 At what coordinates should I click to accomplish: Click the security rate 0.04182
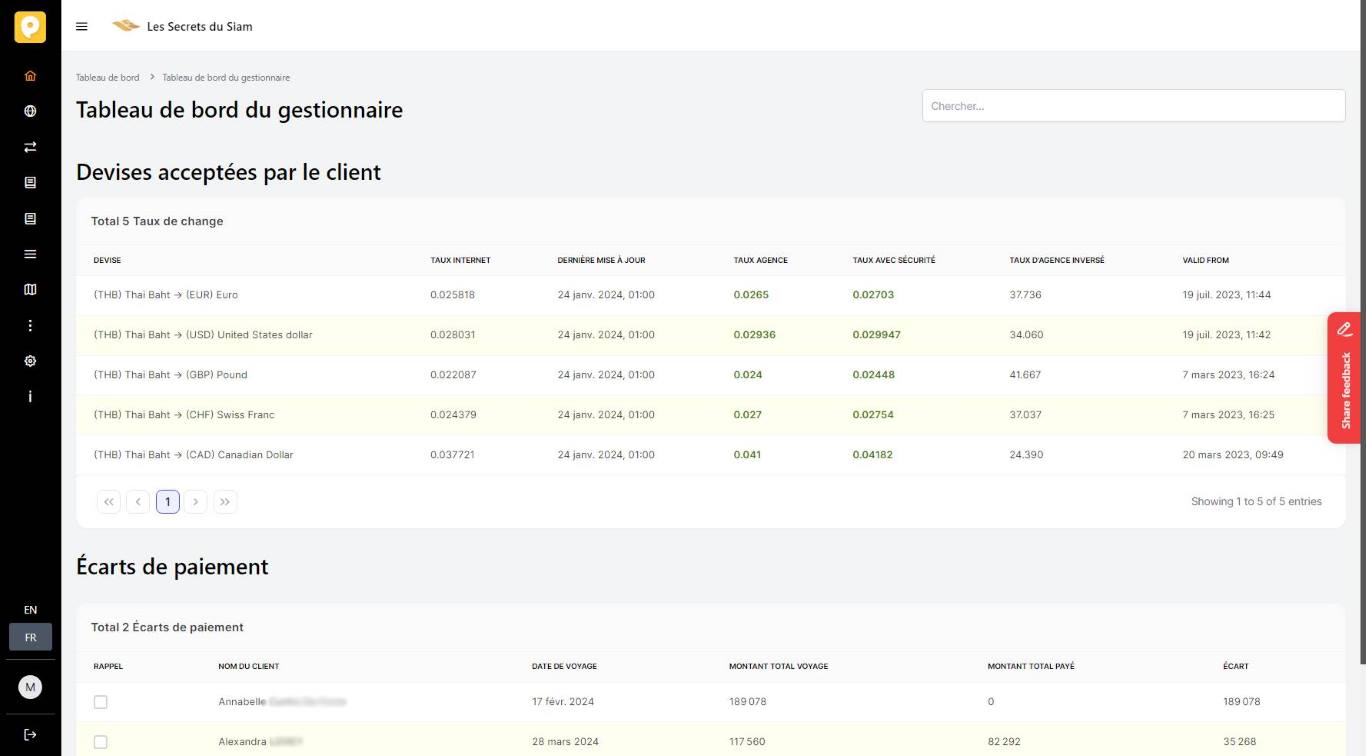(872, 455)
